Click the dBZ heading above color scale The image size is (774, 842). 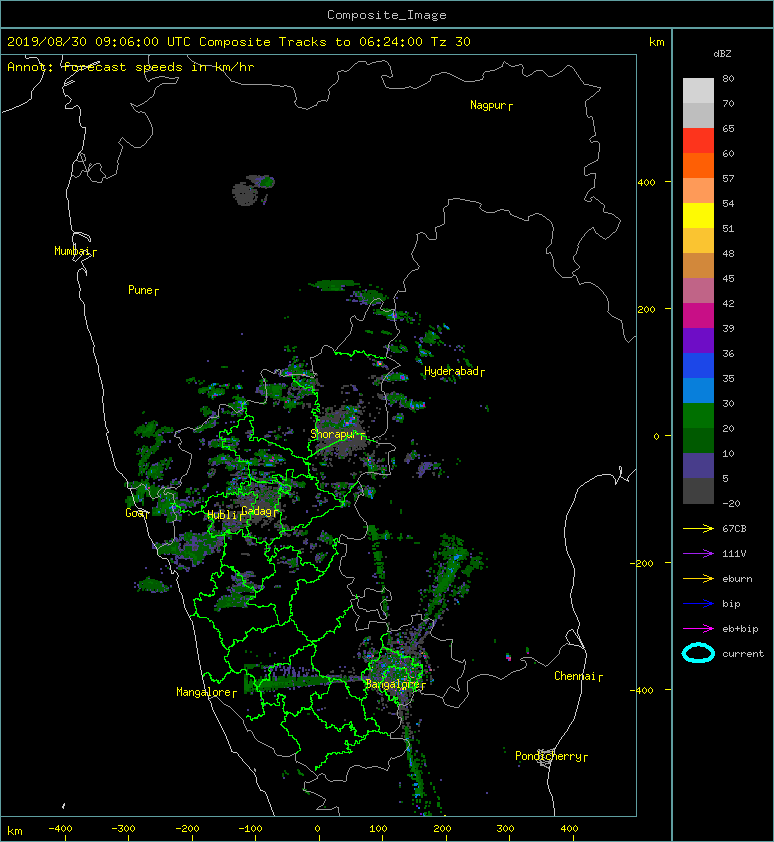(722, 54)
